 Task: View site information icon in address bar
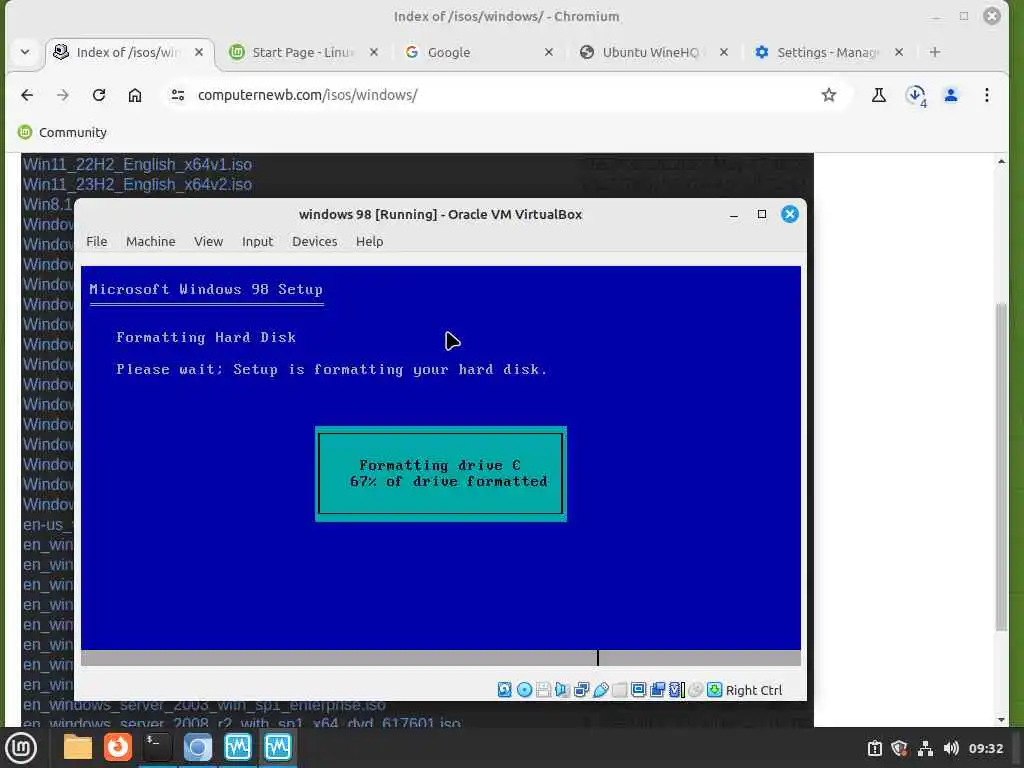pyautogui.click(x=178, y=95)
